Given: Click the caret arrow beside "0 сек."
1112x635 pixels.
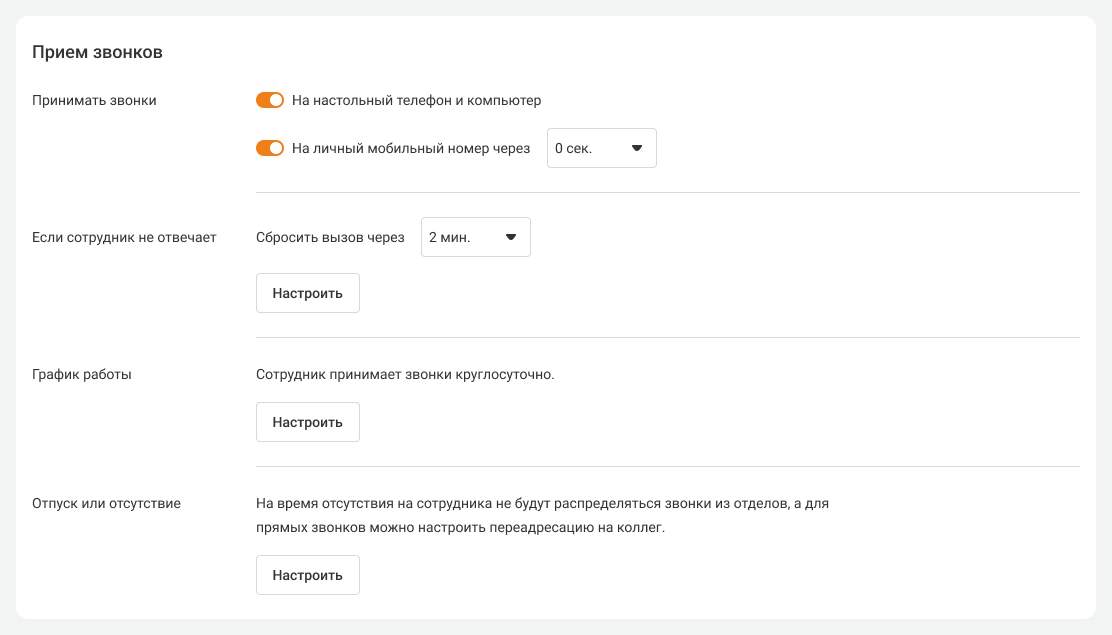Looking at the screenshot, I should click(637, 148).
